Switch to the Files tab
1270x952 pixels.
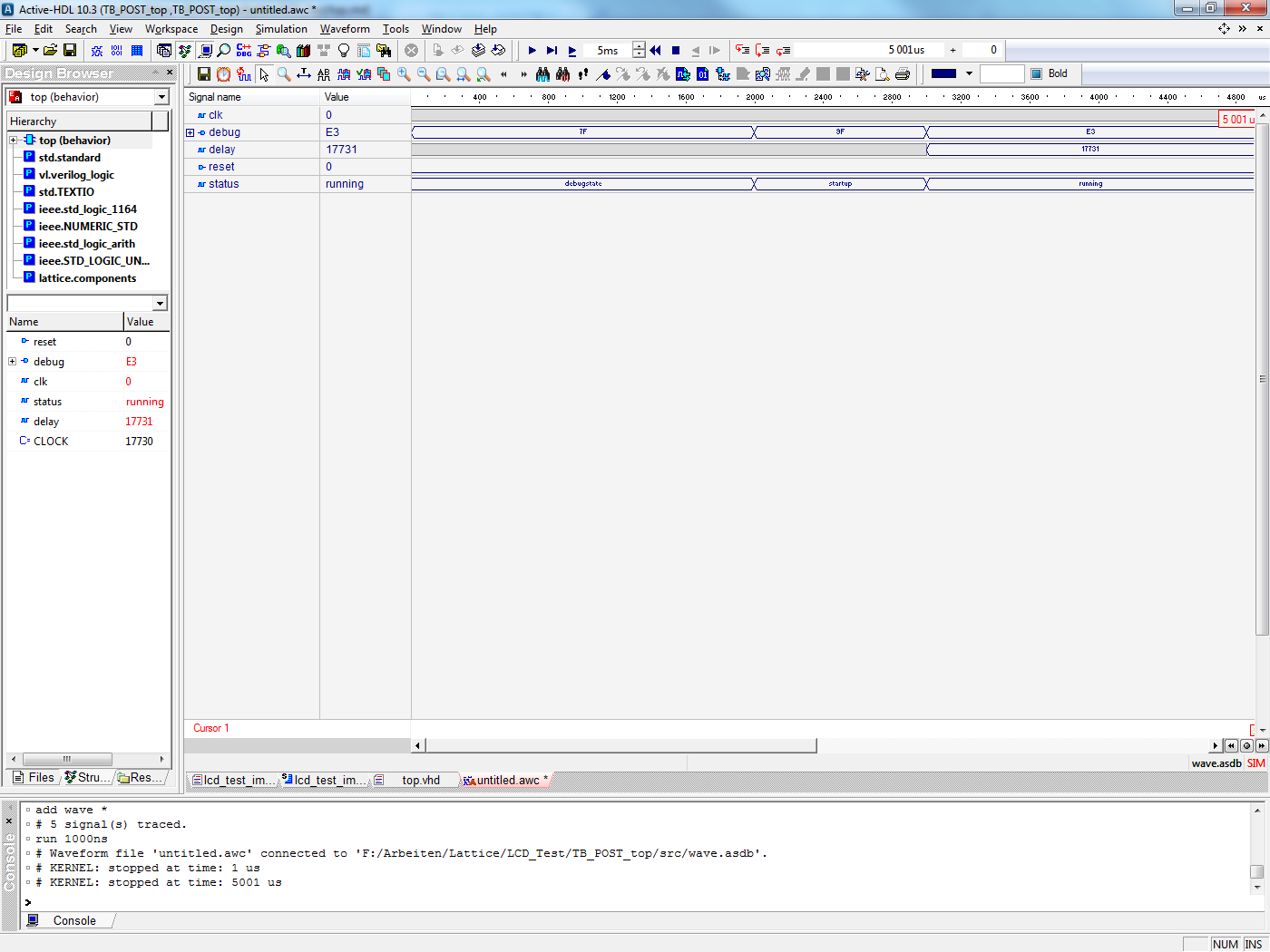(x=34, y=778)
